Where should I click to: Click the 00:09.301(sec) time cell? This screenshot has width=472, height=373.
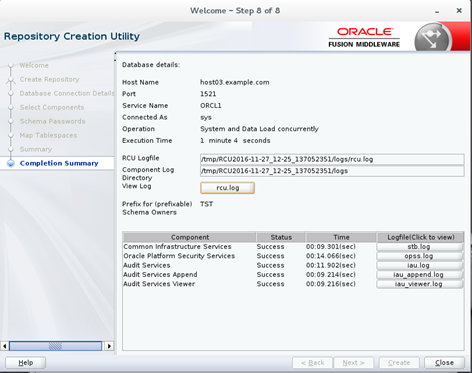point(331,247)
